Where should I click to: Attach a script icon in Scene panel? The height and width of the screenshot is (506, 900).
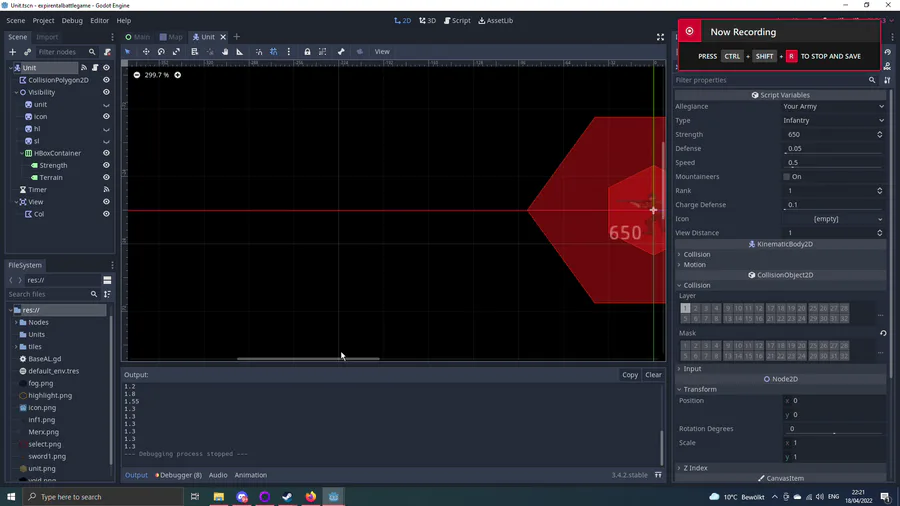pyautogui.click(x=107, y=52)
